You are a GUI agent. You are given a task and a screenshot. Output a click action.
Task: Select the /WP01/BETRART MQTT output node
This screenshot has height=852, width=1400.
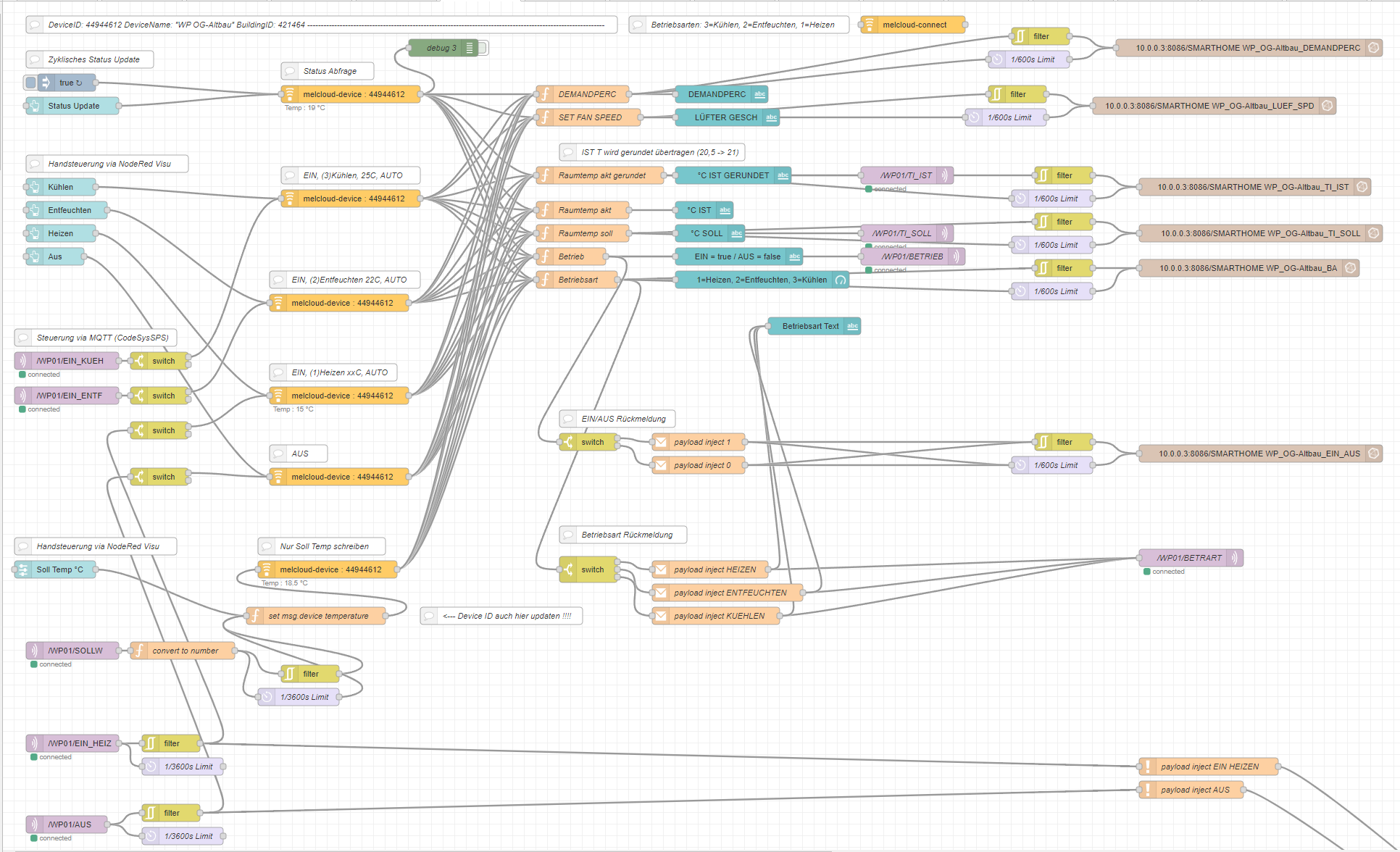click(x=1188, y=558)
